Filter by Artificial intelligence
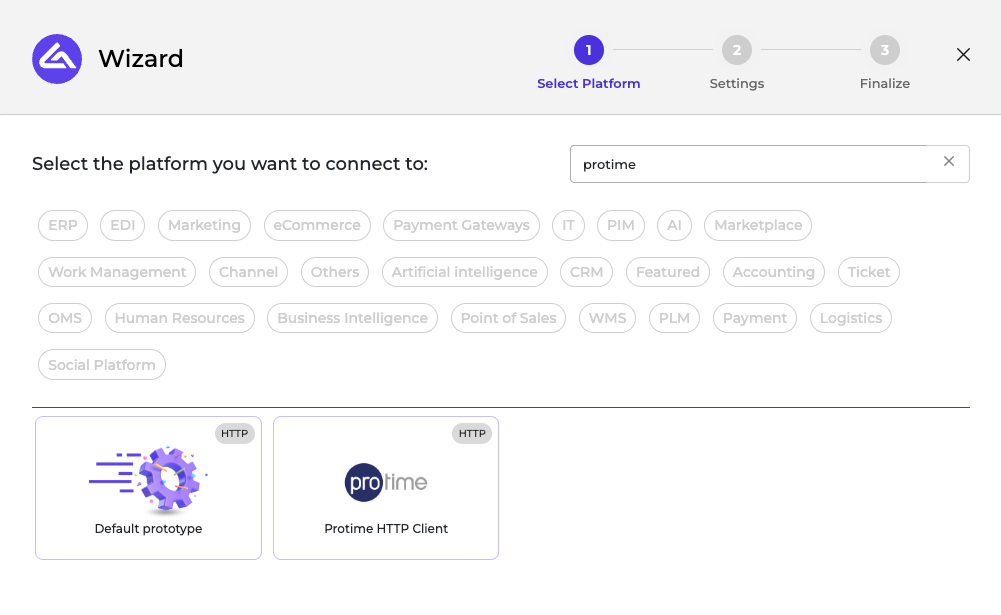1001x615 pixels. click(x=465, y=272)
